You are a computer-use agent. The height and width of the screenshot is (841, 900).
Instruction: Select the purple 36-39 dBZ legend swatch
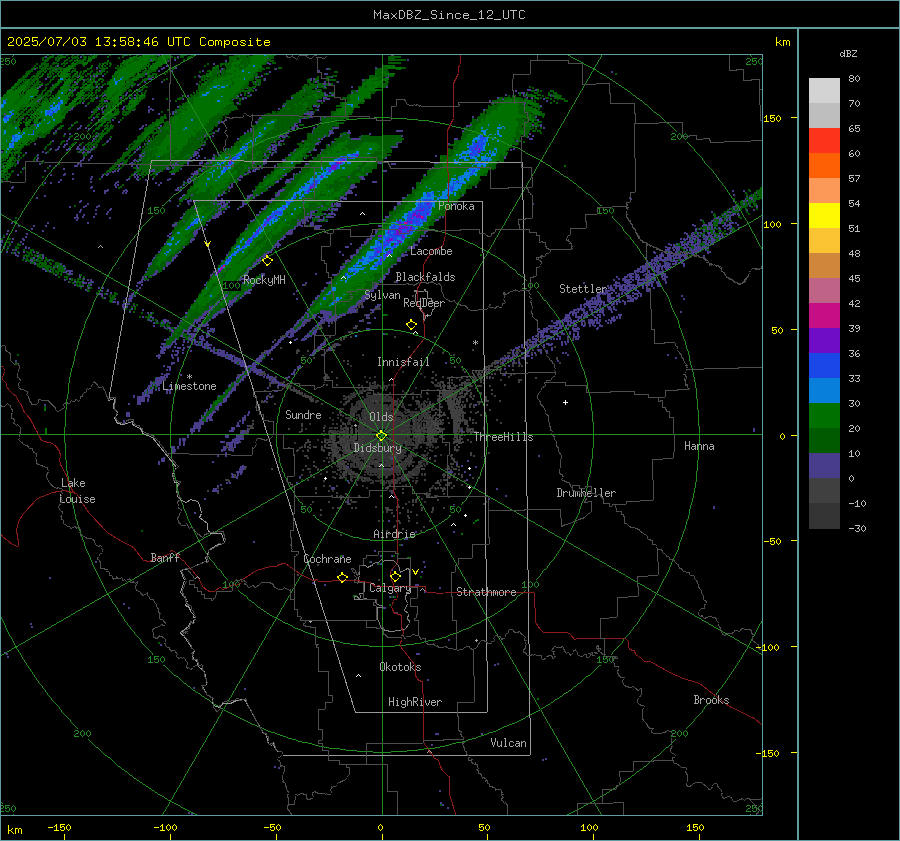pos(824,341)
